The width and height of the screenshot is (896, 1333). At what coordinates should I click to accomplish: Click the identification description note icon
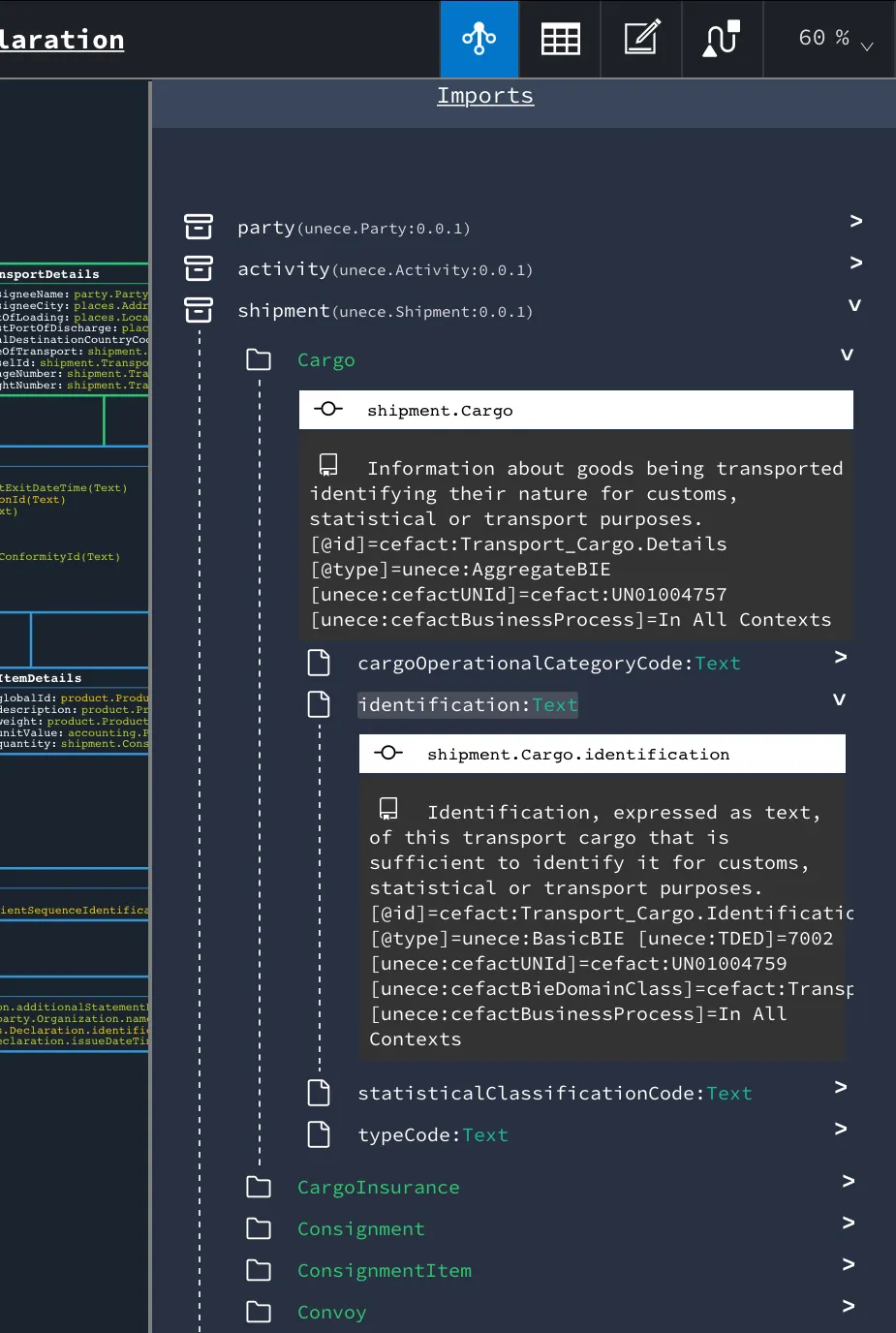[388, 808]
